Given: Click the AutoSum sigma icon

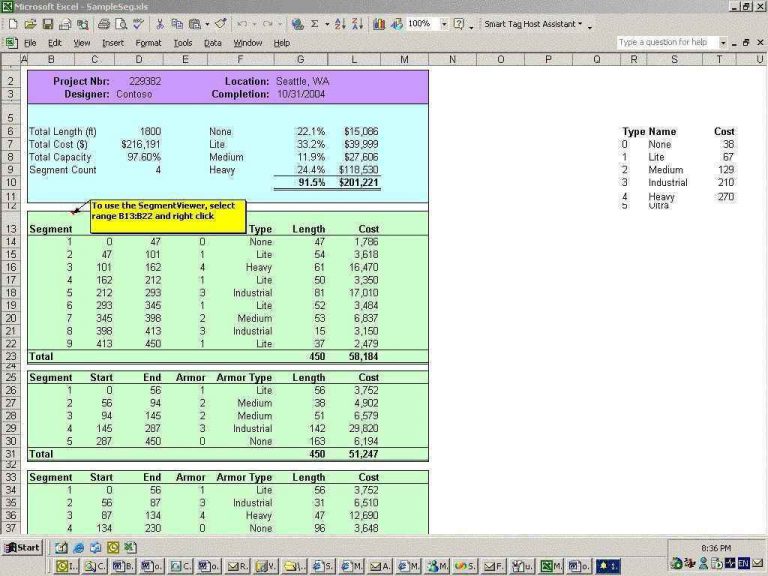Looking at the screenshot, I should (x=313, y=23).
